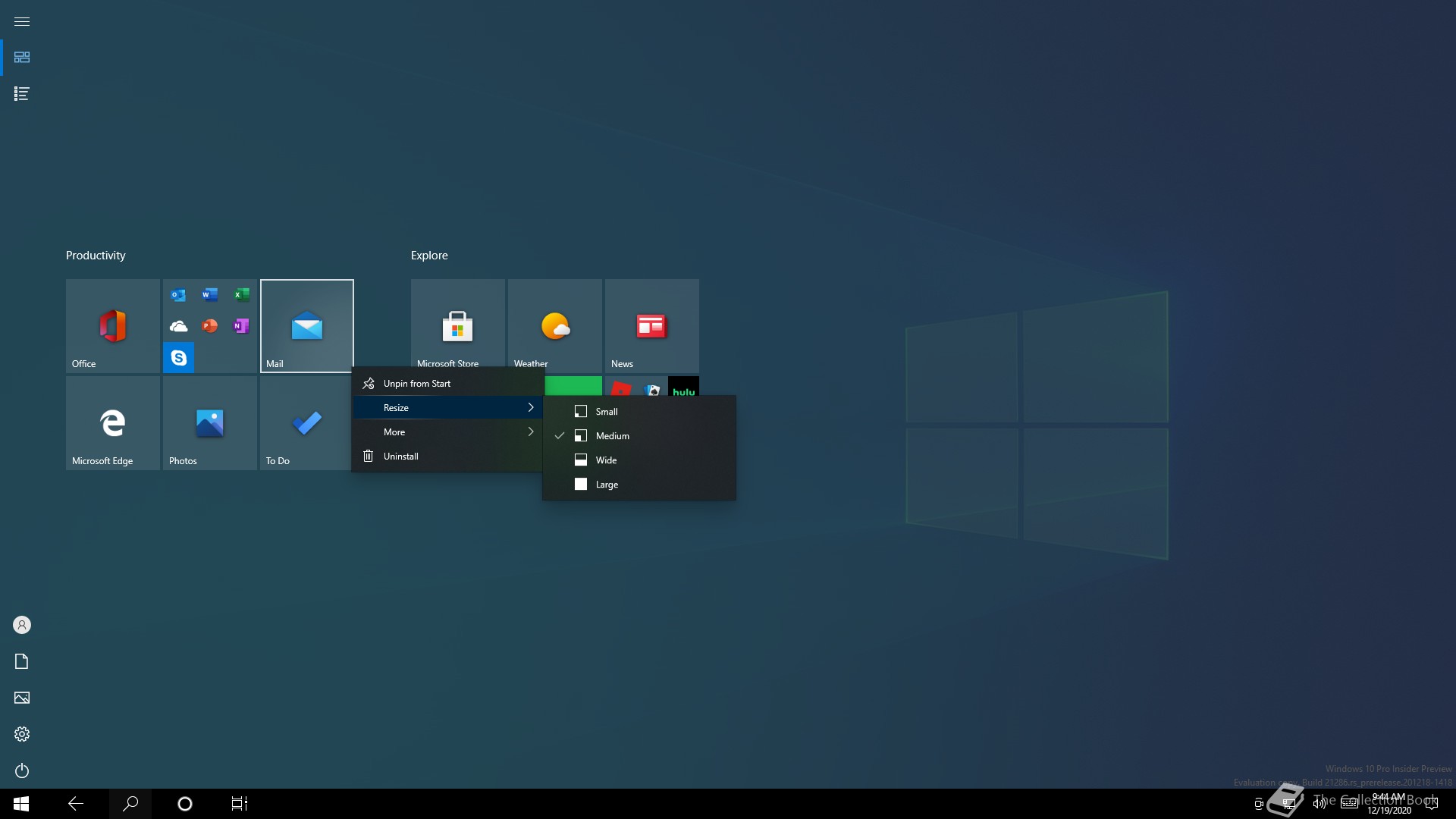The height and width of the screenshot is (819, 1456).
Task: Click taskbar Search magnifier icon
Action: (130, 804)
